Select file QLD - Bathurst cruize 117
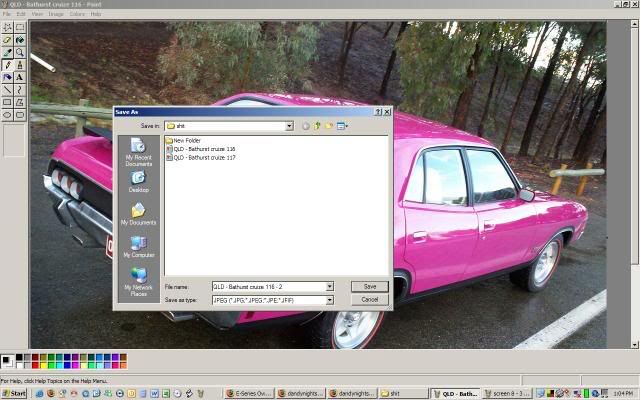 click(201, 158)
